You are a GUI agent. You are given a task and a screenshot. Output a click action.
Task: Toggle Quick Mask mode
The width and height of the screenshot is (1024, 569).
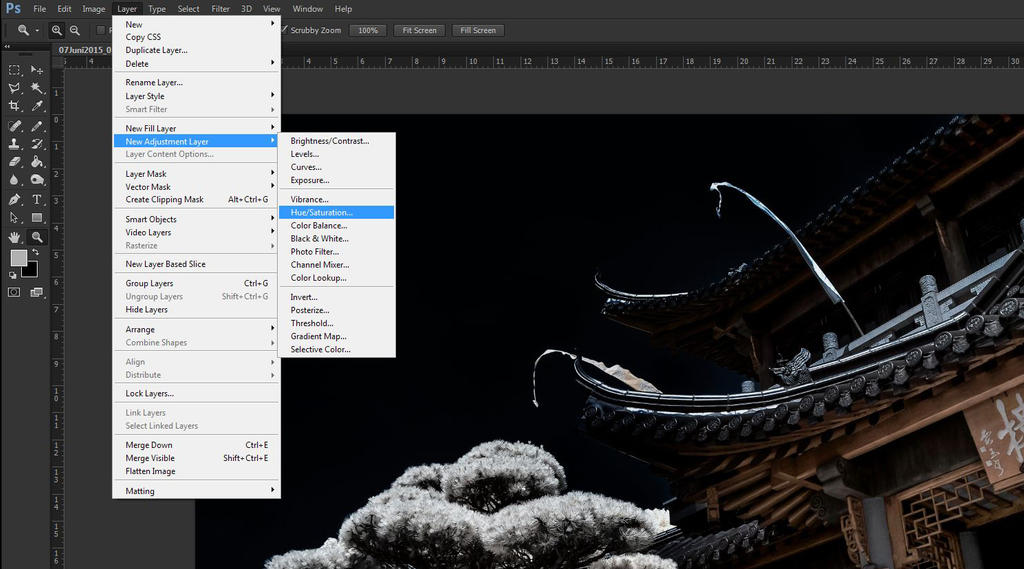(x=14, y=292)
